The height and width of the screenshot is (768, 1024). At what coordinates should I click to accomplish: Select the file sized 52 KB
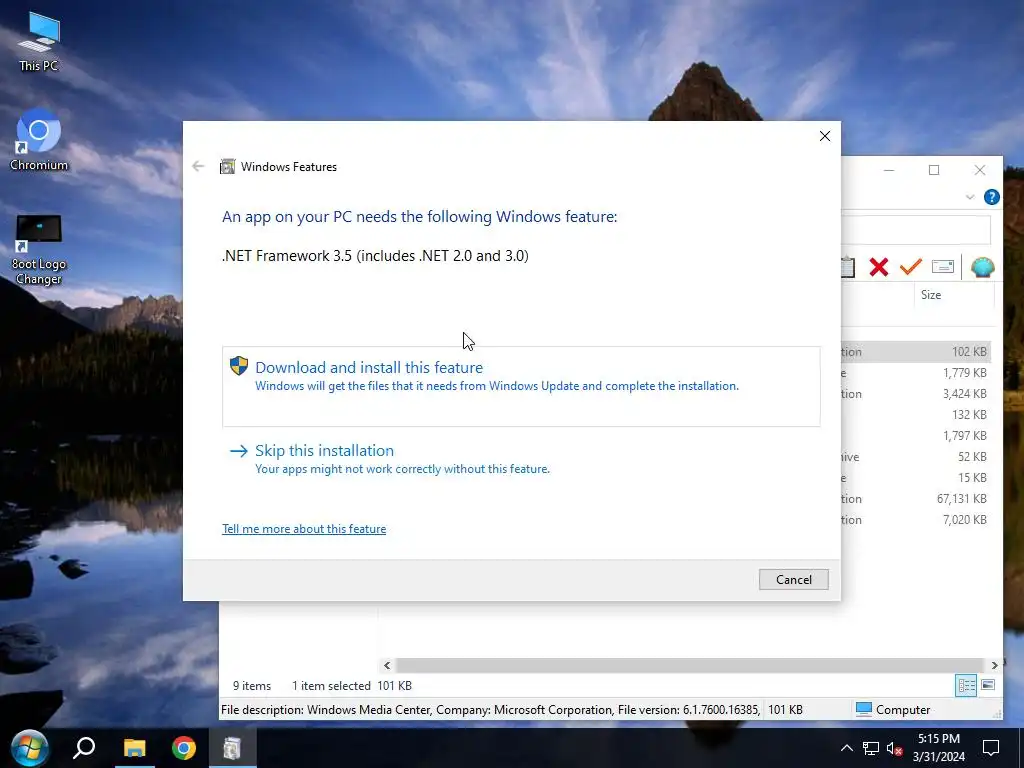pyautogui.click(x=916, y=456)
